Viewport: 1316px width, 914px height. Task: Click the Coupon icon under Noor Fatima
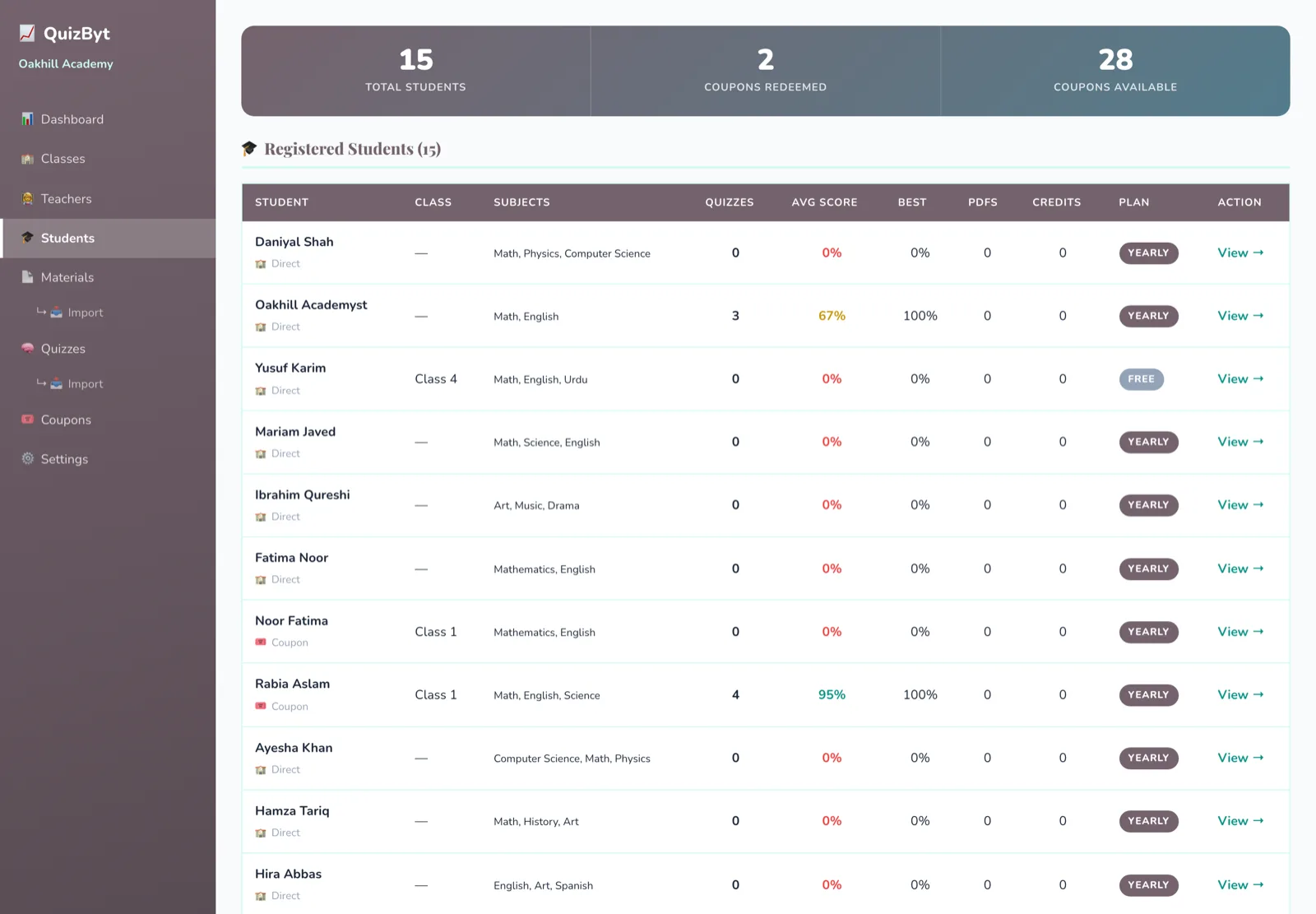tap(261, 643)
